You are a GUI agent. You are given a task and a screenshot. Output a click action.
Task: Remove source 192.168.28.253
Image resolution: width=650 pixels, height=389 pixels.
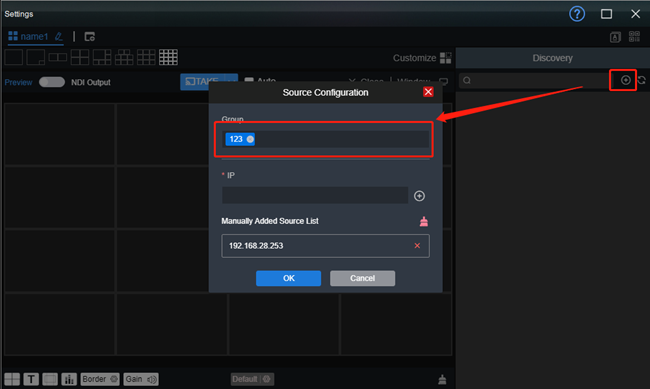[x=417, y=246]
